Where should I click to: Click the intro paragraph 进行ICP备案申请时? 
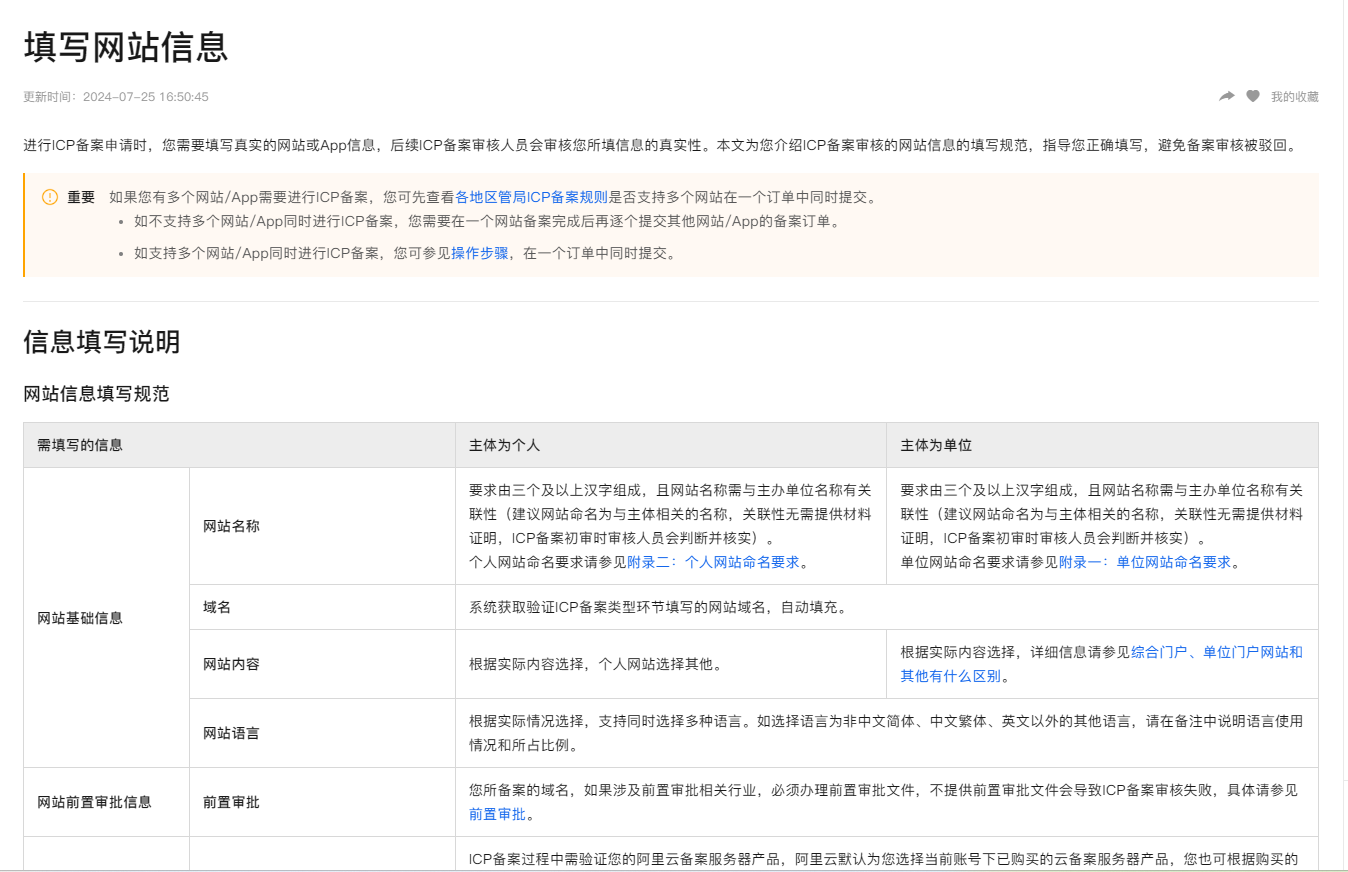pos(663,145)
